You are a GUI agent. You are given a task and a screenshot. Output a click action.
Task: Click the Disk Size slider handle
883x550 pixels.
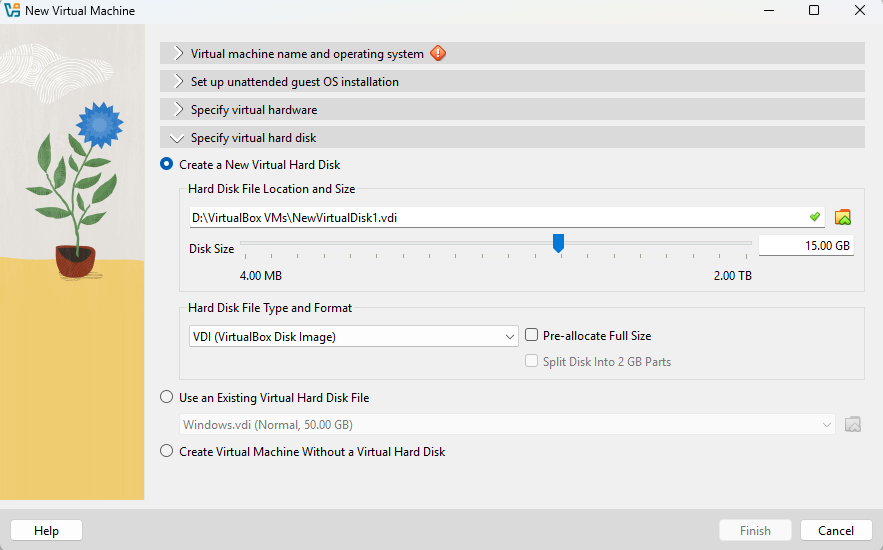[x=558, y=243]
